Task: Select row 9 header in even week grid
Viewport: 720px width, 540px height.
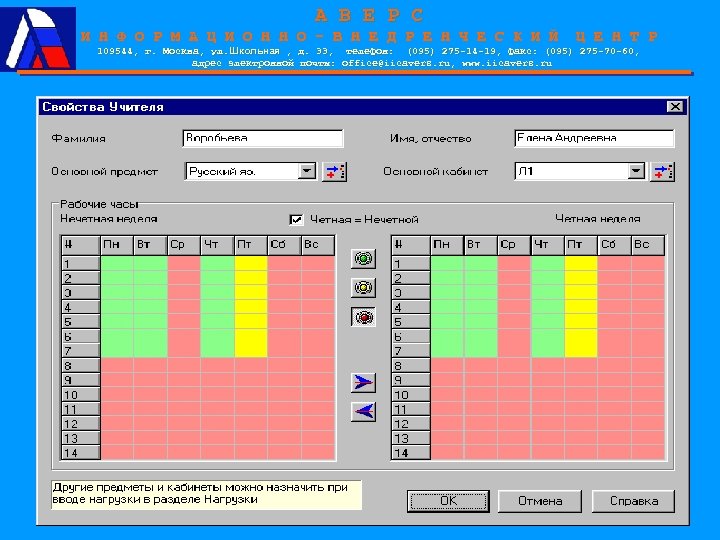Action: 411,380
